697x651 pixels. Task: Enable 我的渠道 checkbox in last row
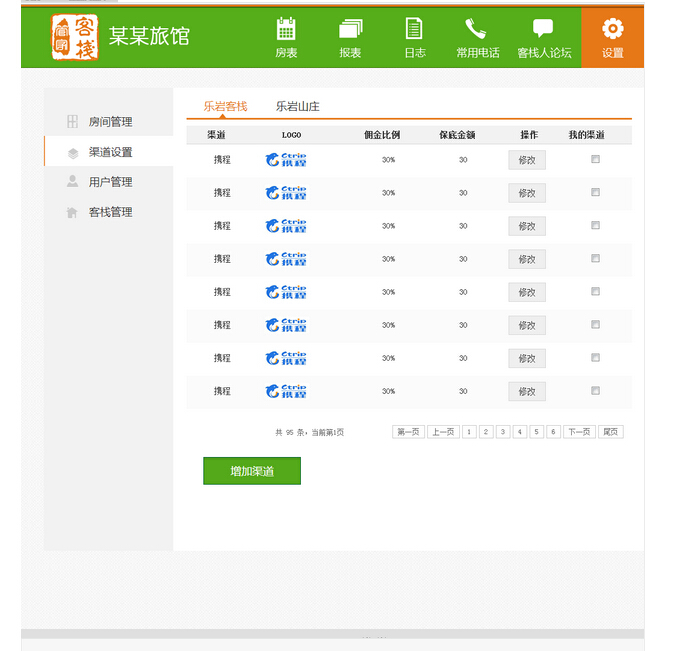[x=596, y=390]
